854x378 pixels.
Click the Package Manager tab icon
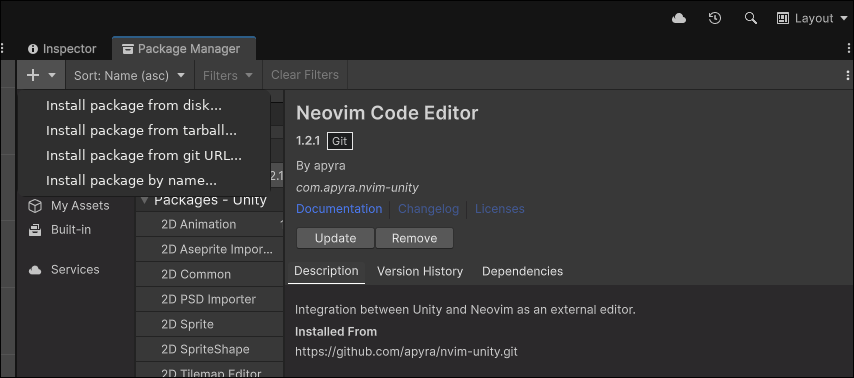coord(128,49)
